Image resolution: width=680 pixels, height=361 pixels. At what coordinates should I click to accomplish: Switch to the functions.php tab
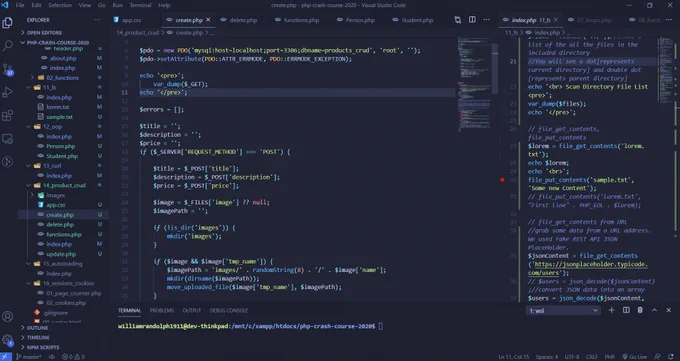point(301,20)
